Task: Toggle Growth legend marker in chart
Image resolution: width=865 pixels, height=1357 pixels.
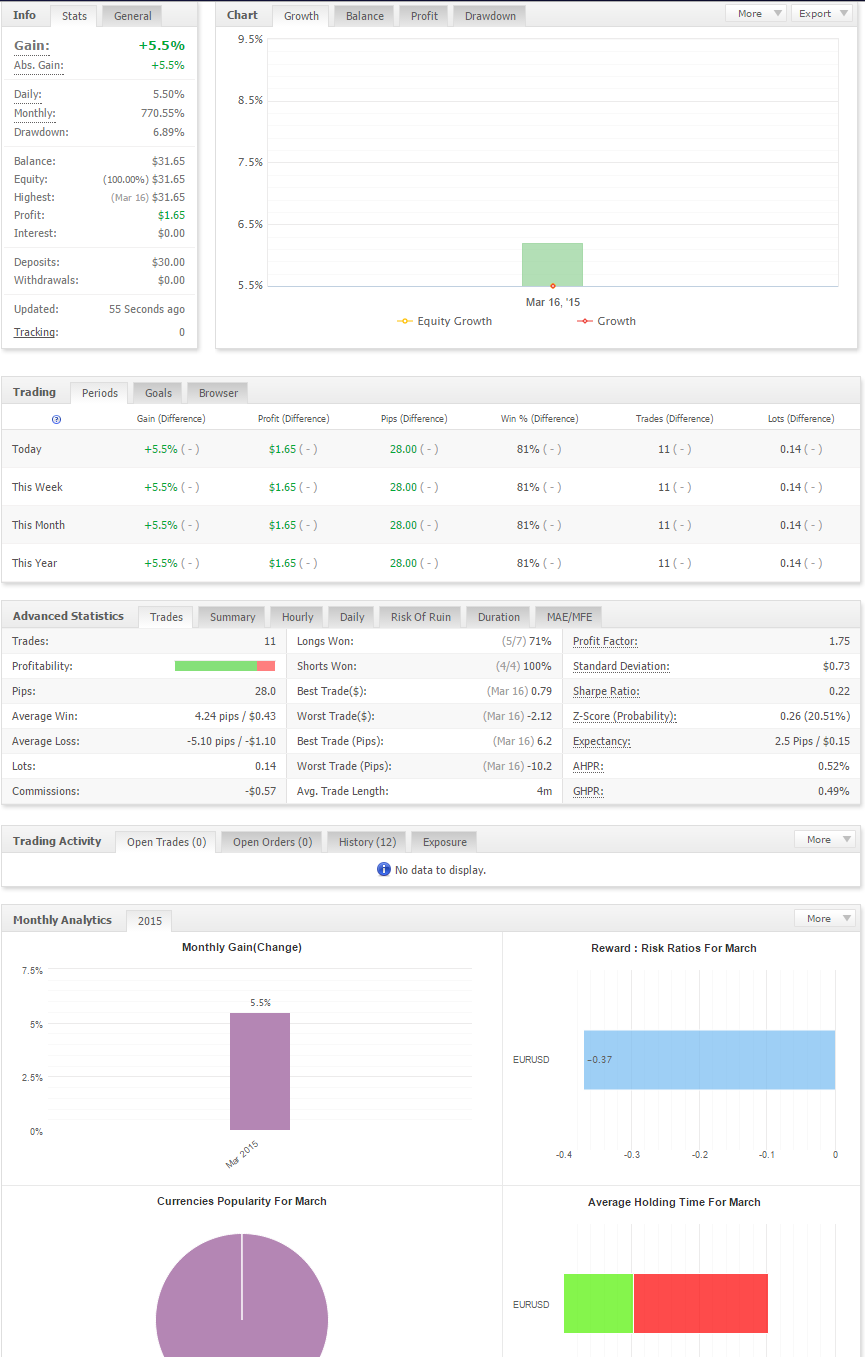Action: click(584, 321)
